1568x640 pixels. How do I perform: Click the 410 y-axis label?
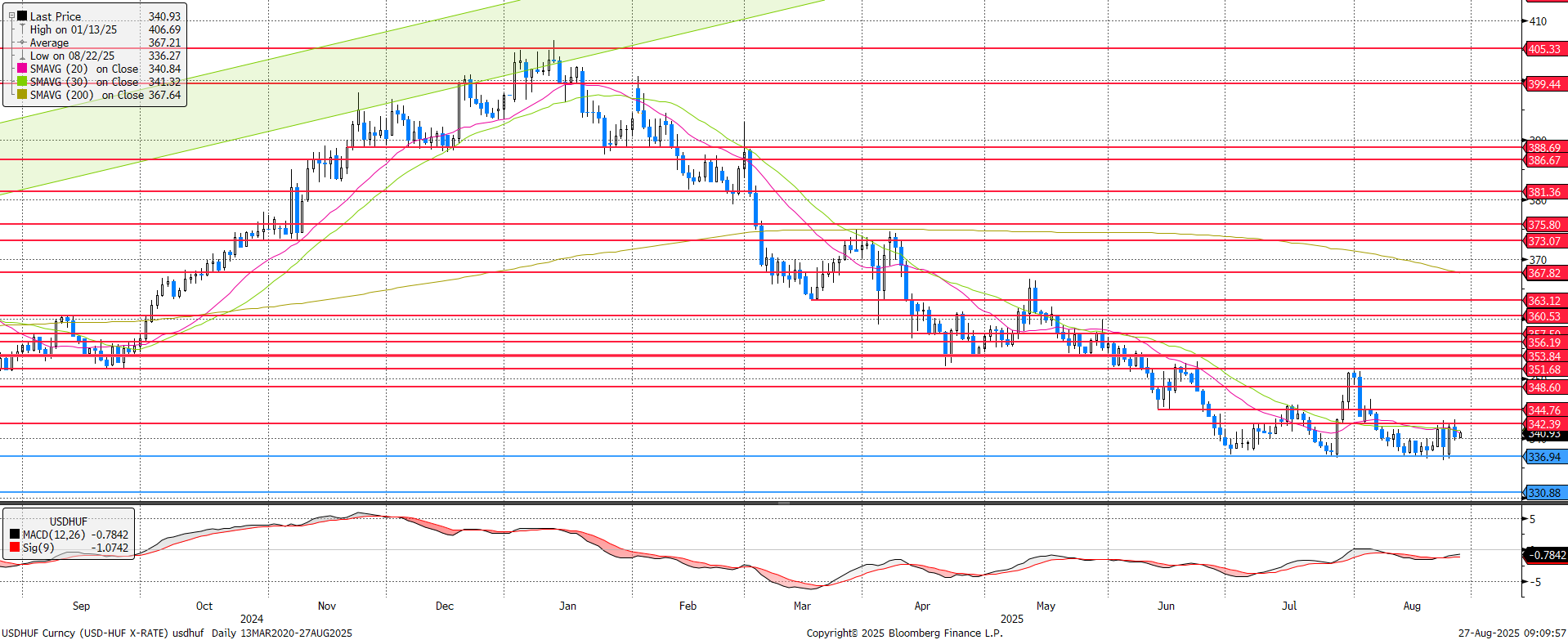(x=1538, y=21)
